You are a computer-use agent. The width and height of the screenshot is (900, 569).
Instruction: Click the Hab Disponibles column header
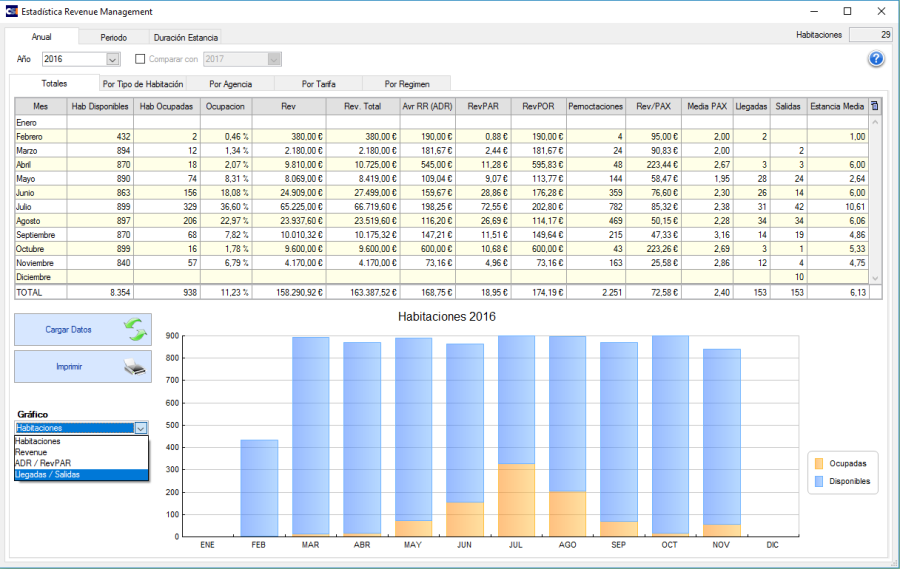100,106
